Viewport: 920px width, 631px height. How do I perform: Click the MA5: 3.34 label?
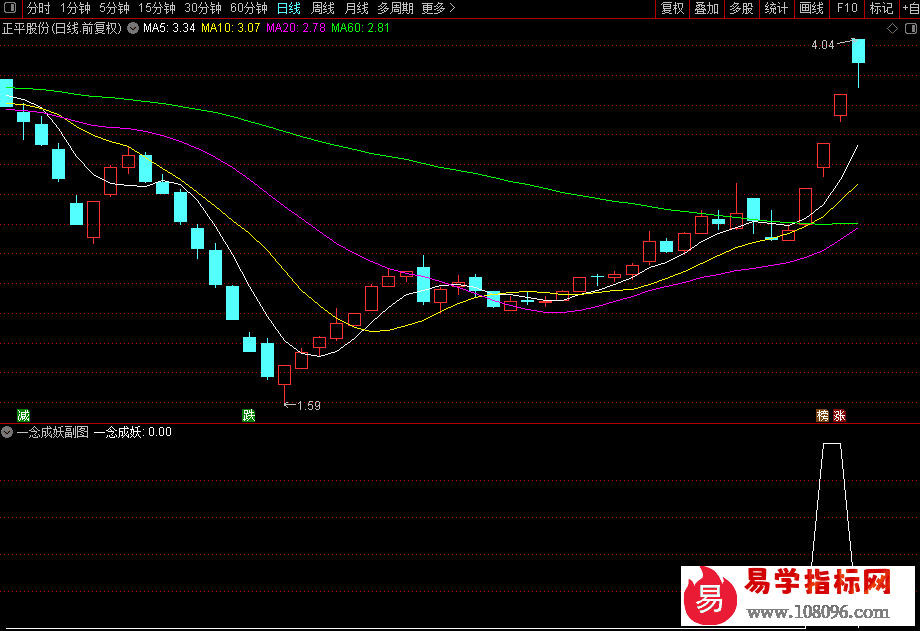[169, 28]
